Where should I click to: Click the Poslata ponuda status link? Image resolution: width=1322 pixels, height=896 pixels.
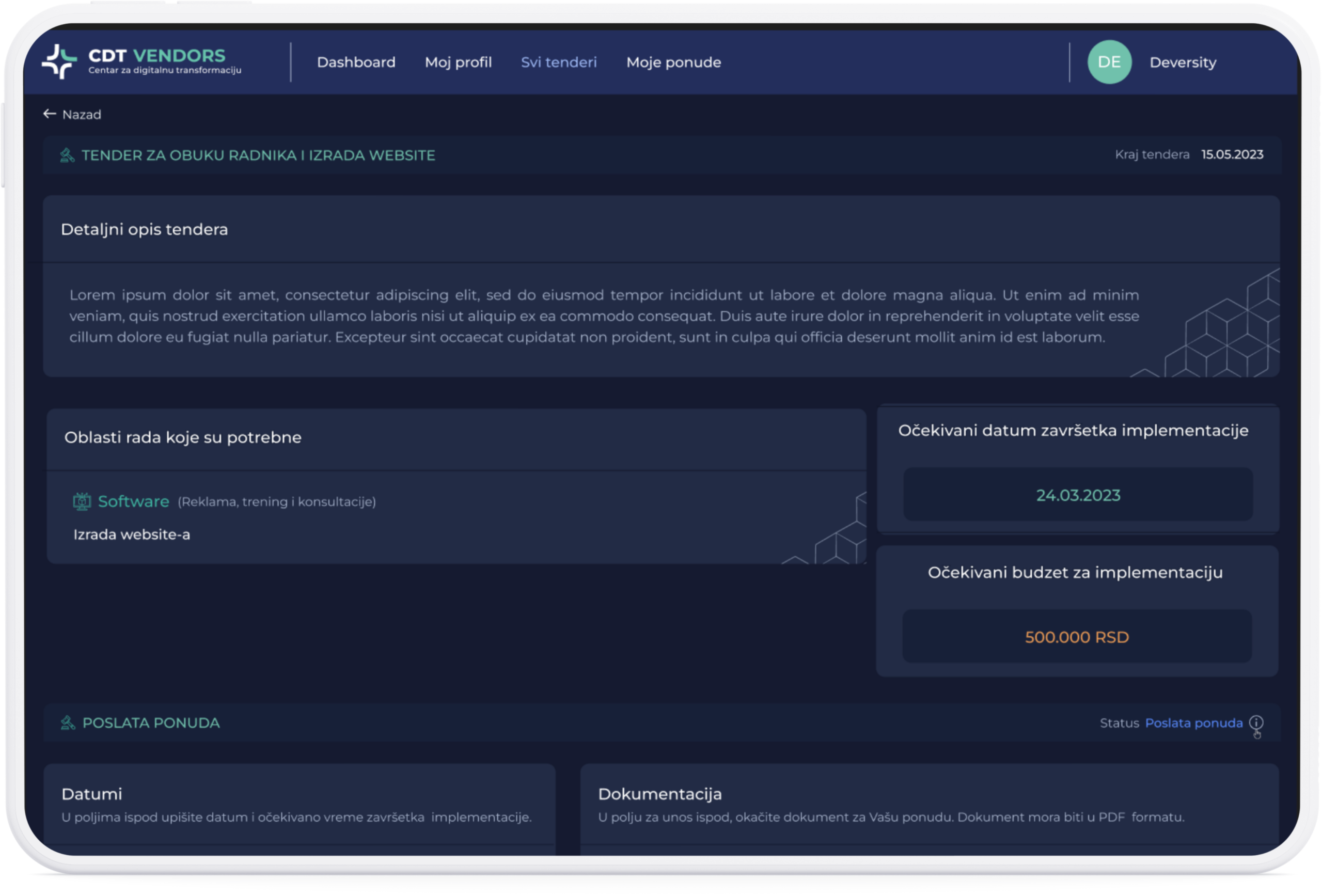1193,722
